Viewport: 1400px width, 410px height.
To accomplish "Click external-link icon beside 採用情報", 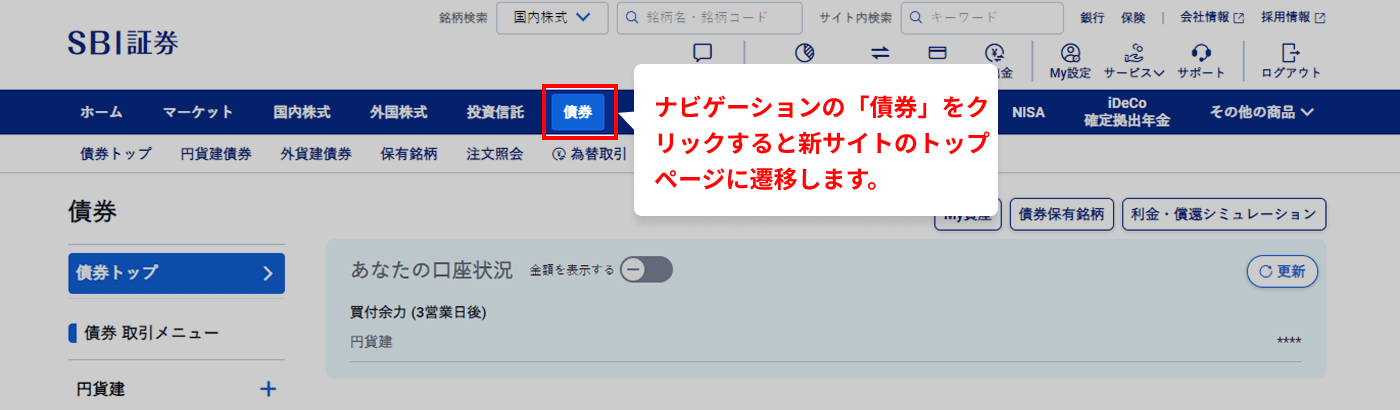I will point(1320,17).
